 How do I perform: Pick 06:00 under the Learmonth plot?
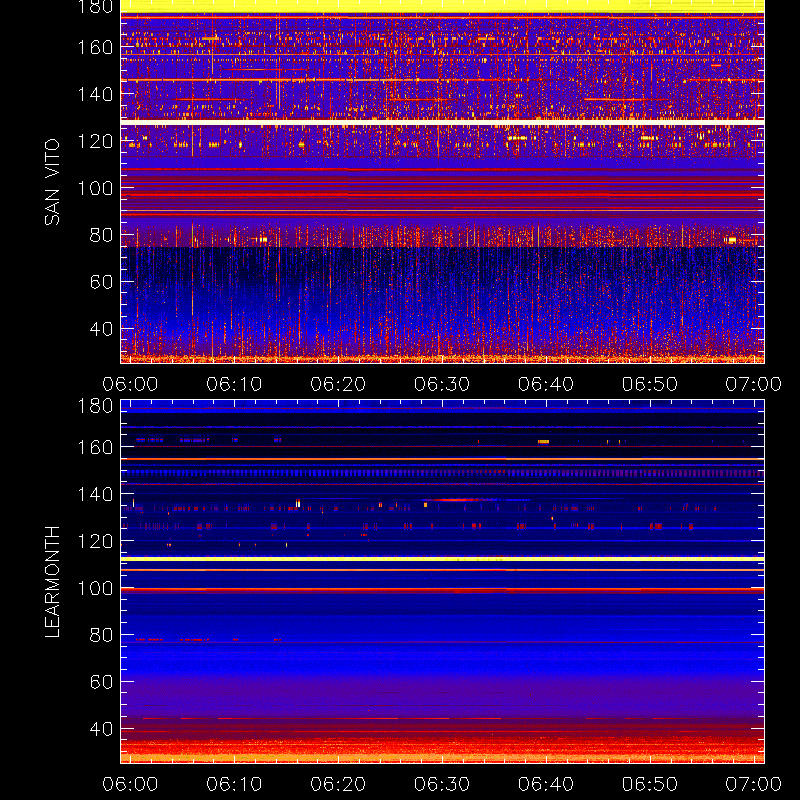130,784
